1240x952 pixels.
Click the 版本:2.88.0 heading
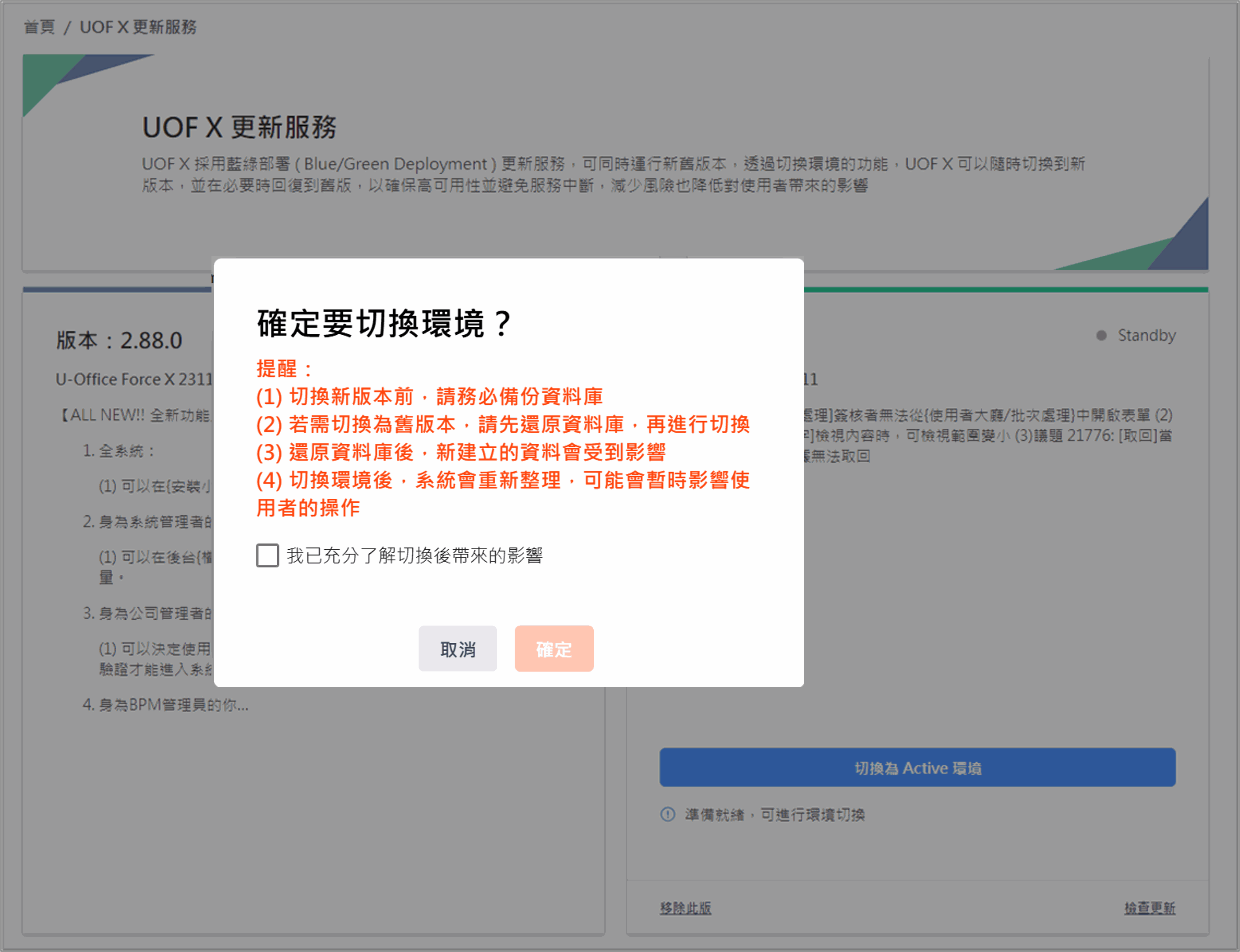119,341
